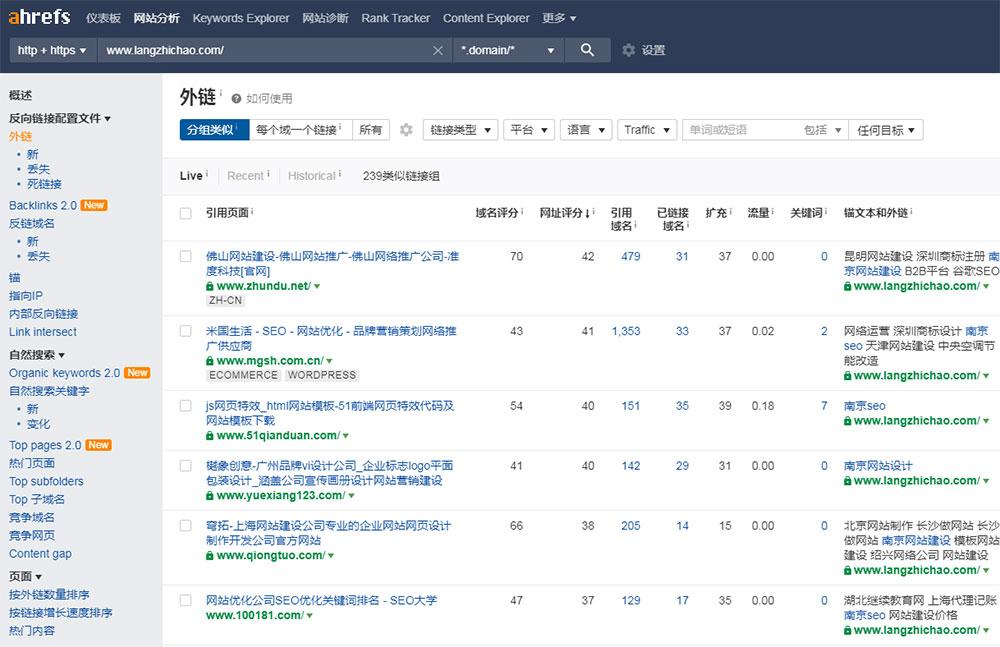The width and height of the screenshot is (1000, 647).
Task: Open the Traffic filter dropdown
Action: tap(647, 130)
